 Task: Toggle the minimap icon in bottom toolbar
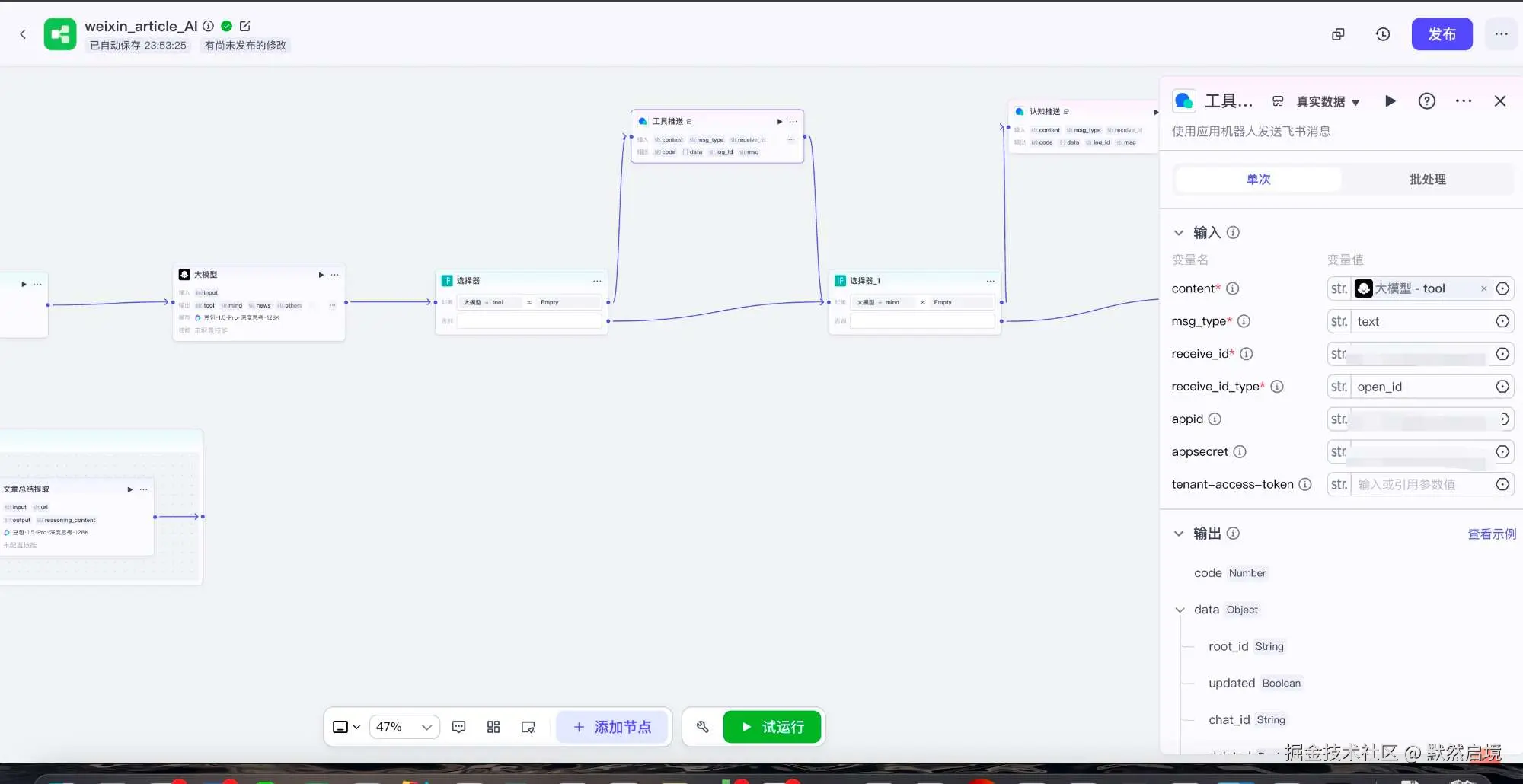[x=528, y=727]
